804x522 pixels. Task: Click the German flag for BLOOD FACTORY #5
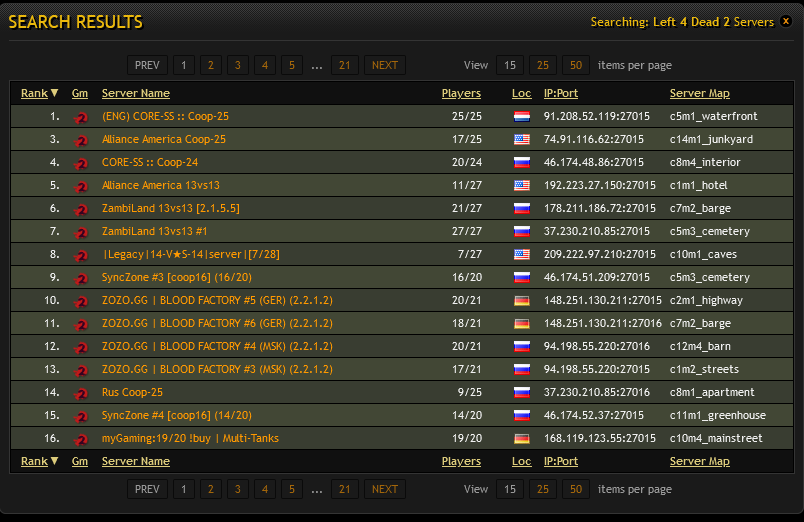click(521, 300)
